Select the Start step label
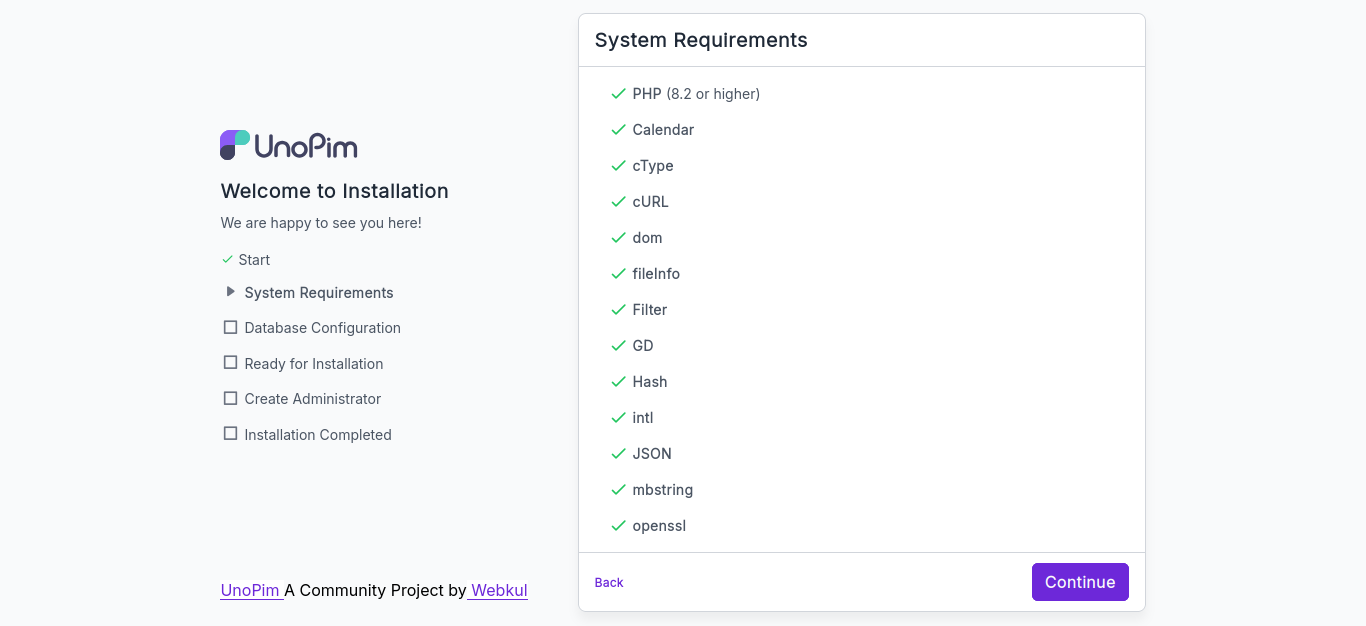The height and width of the screenshot is (626, 1366). coord(254,260)
